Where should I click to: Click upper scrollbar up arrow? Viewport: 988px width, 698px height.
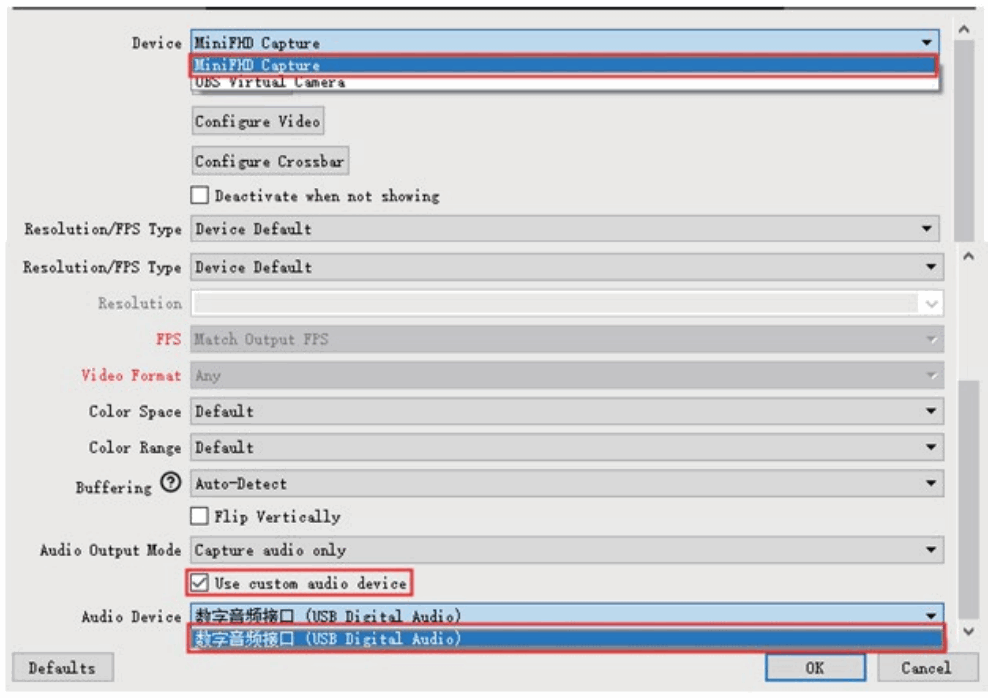[x=964, y=30]
